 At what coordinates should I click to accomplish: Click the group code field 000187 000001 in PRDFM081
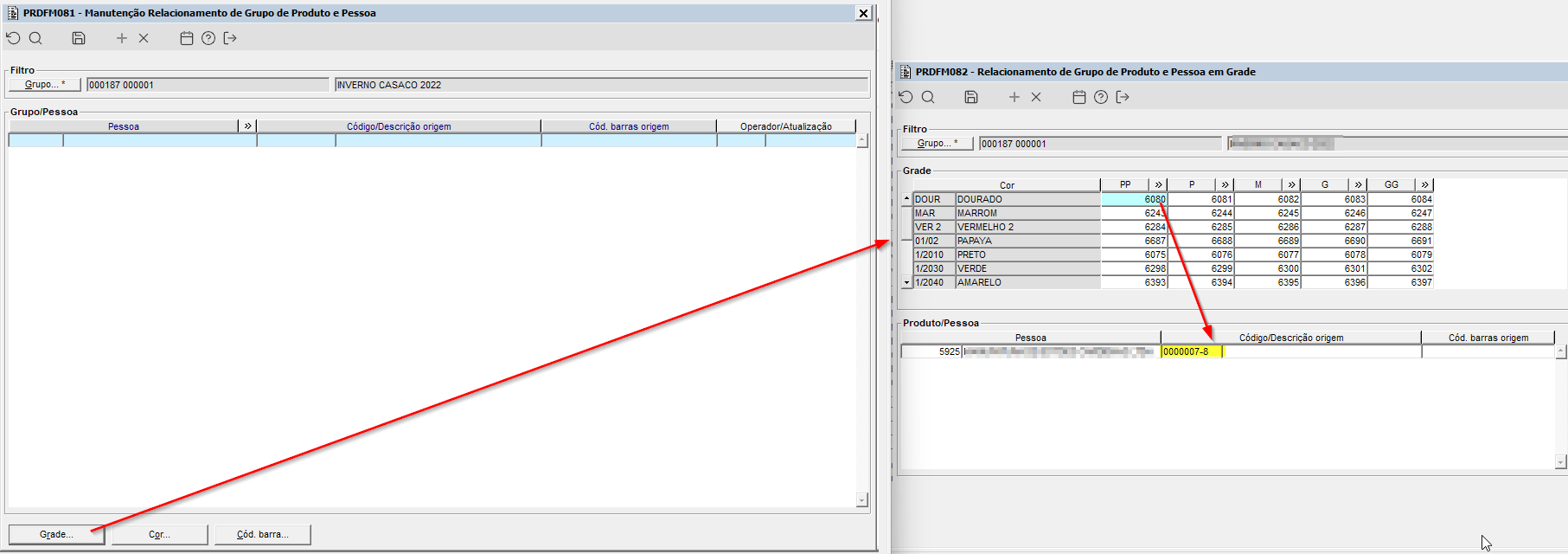pos(208,85)
